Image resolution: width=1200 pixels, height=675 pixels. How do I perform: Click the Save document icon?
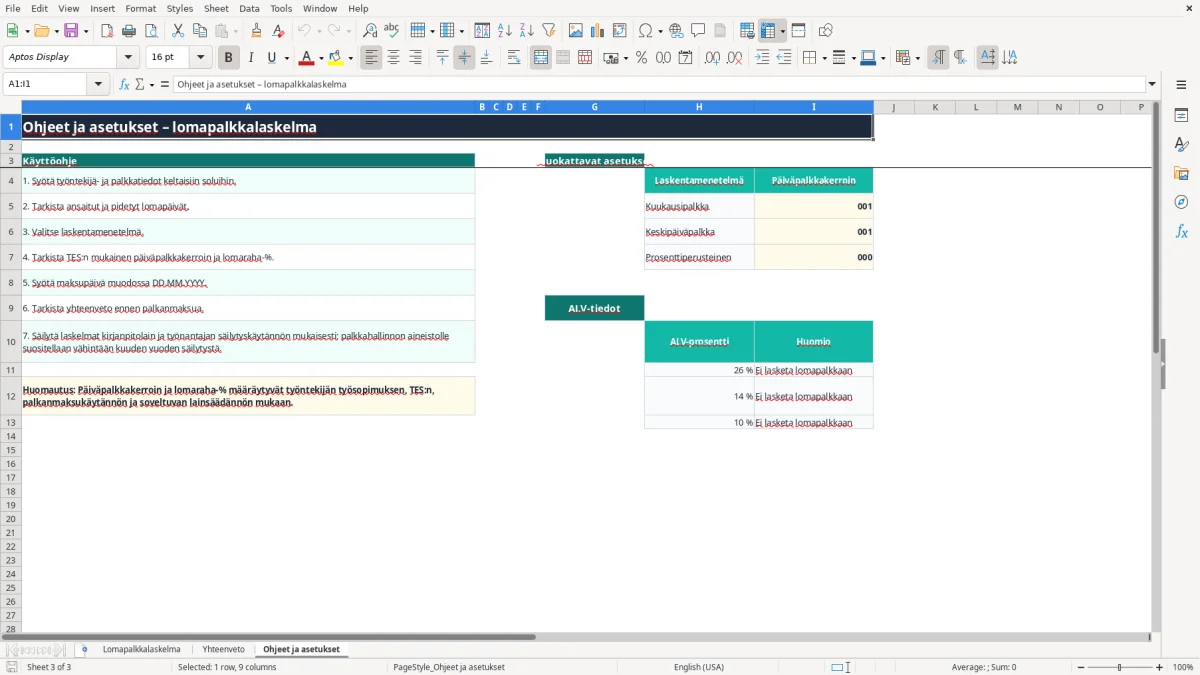pos(71,31)
